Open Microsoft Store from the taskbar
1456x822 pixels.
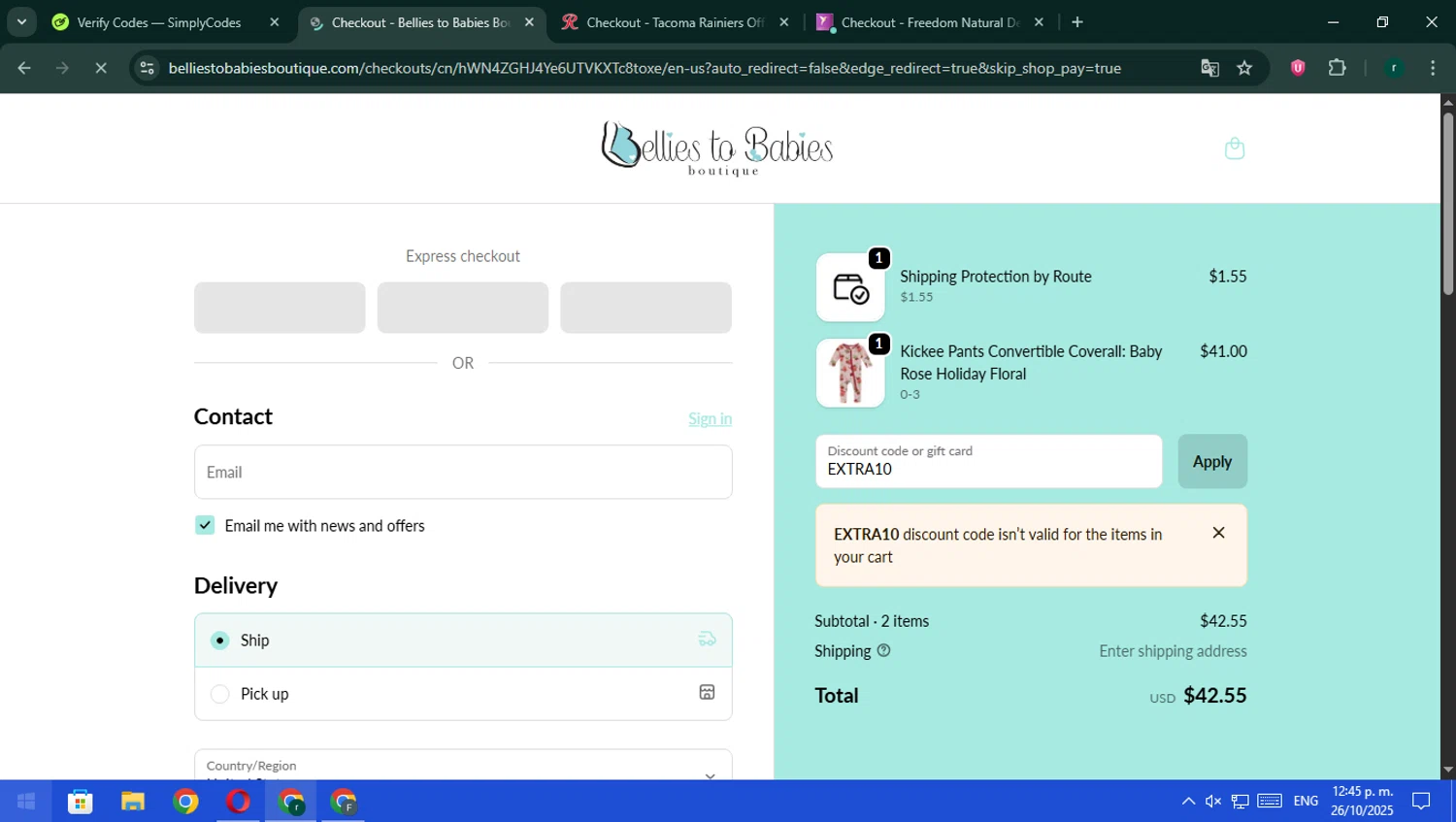[80, 802]
